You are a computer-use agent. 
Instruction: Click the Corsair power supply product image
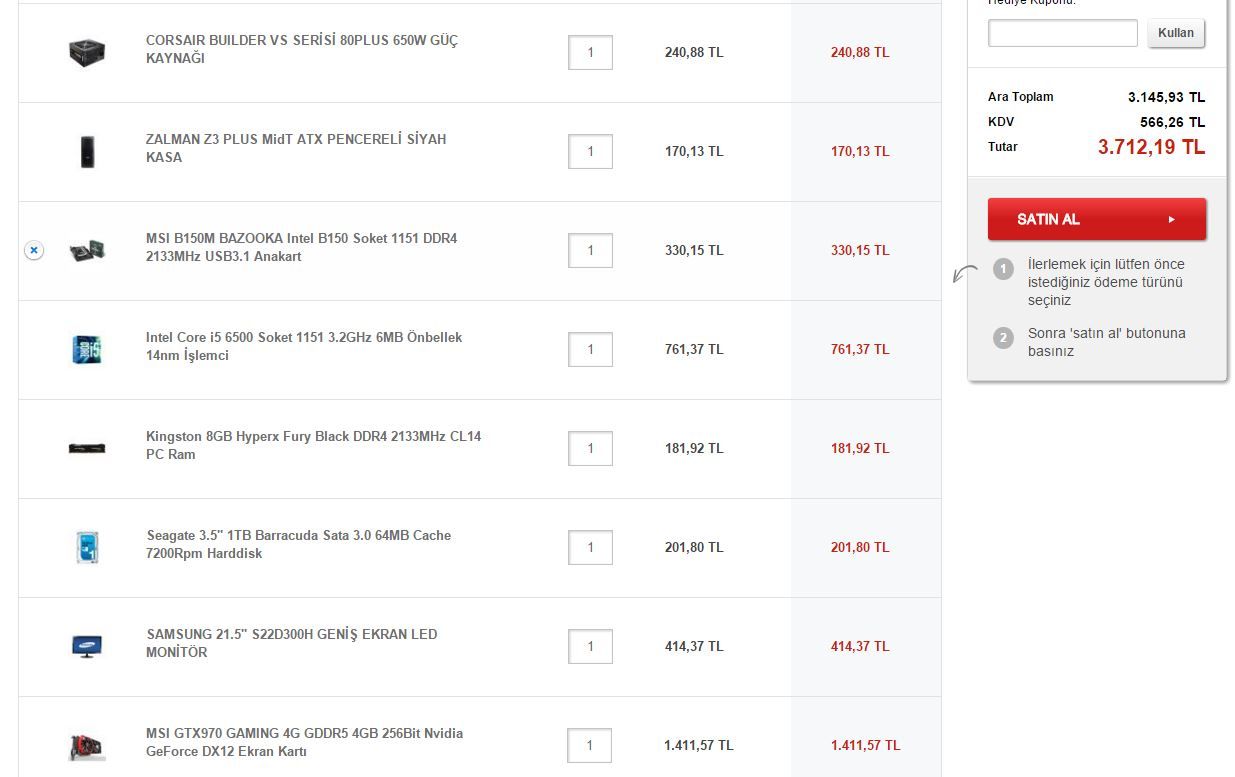click(x=87, y=52)
